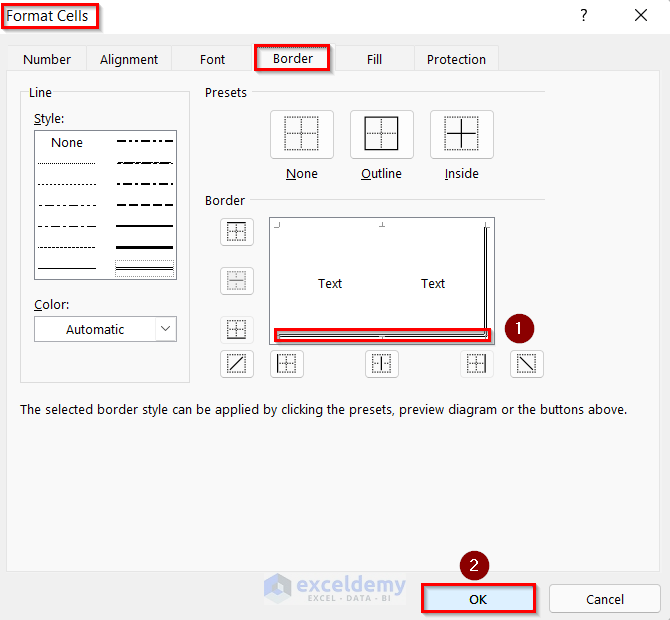Click the right edge in border preview
The height and width of the screenshot is (620, 670).
(x=486, y=280)
